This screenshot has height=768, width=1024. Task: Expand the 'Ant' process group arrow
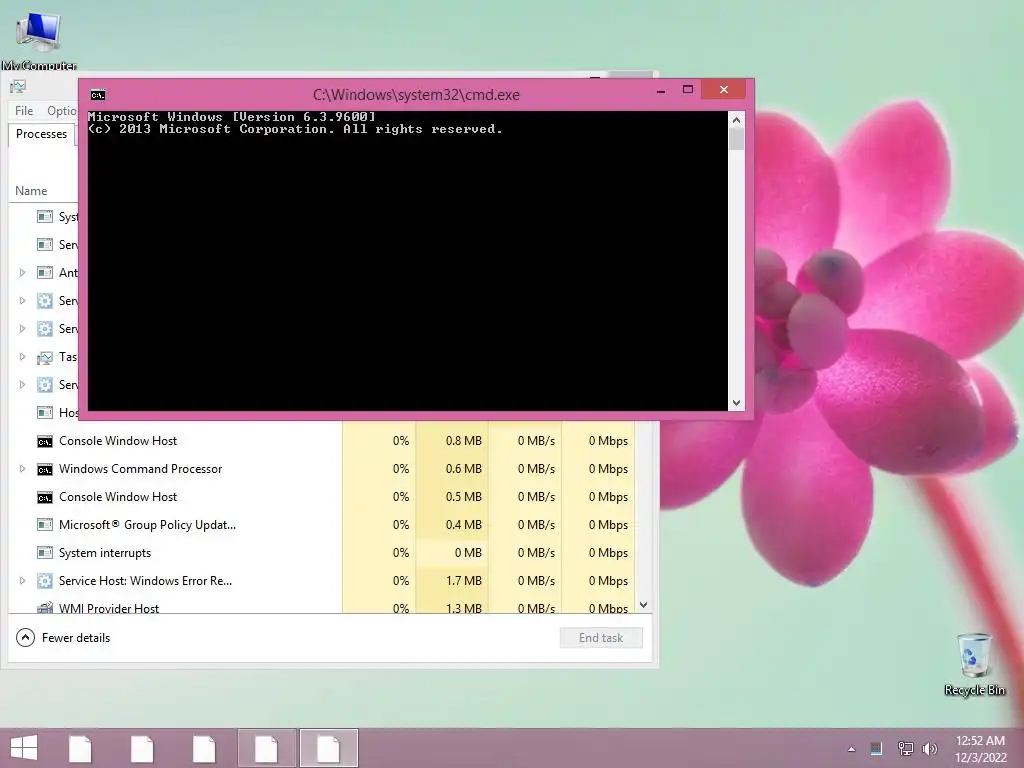22,272
